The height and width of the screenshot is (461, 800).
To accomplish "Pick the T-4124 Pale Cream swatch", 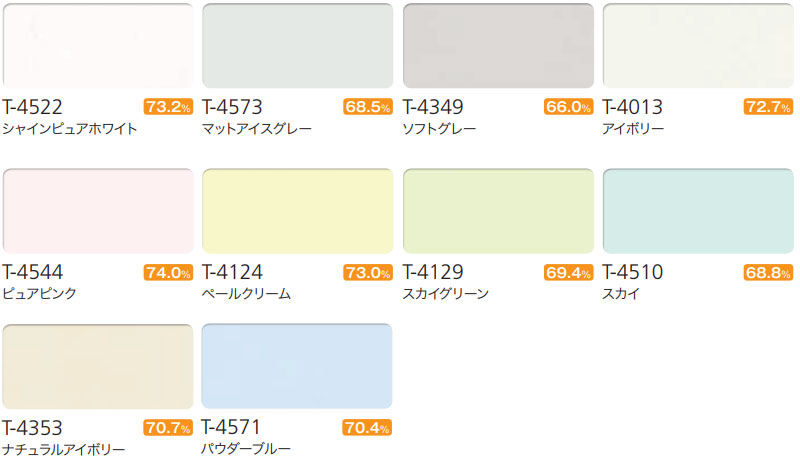I will [297, 211].
